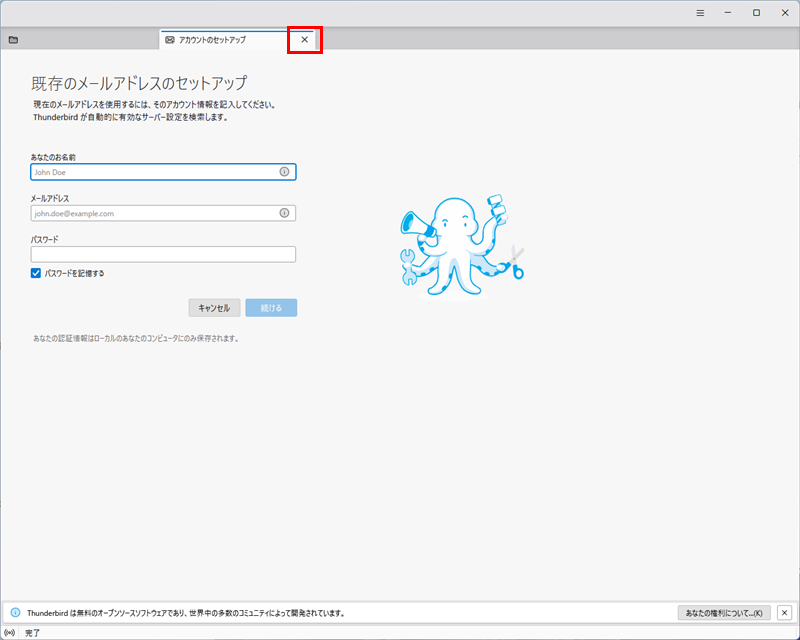Toggle the online status icon in the status bar
The height and width of the screenshot is (640, 800).
point(10,633)
